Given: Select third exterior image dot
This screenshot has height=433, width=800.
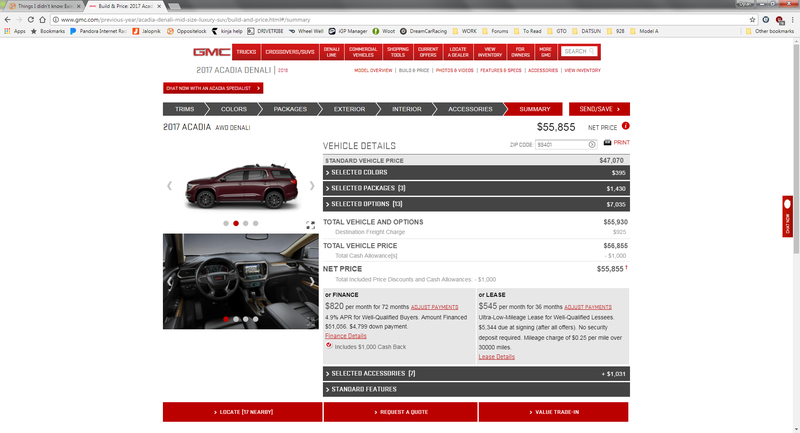Looking at the screenshot, I should (246, 223).
